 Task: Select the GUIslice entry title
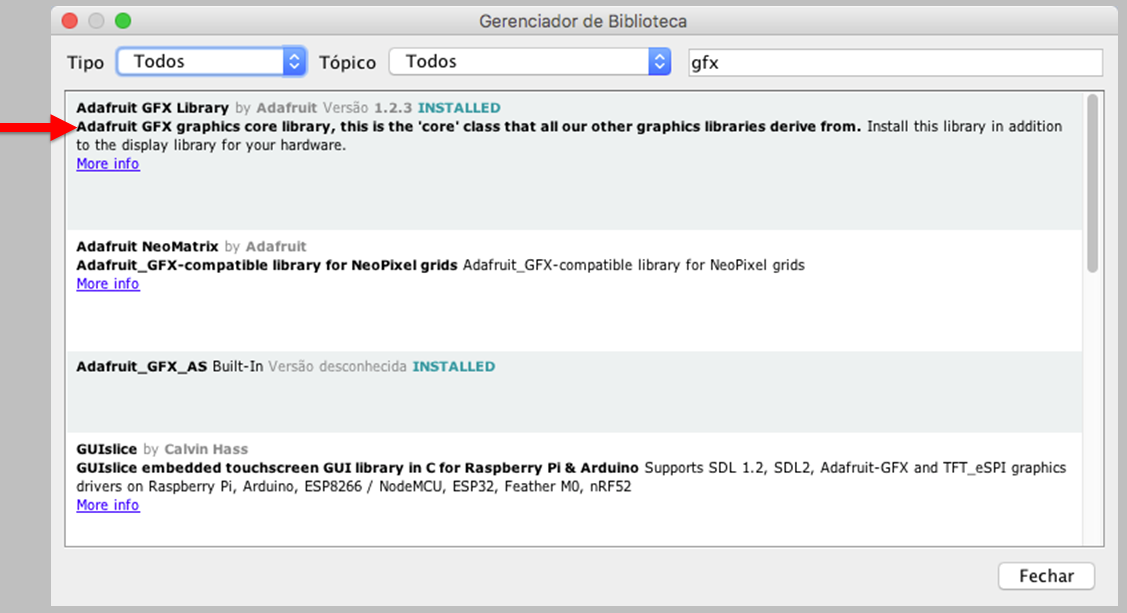[106, 449]
